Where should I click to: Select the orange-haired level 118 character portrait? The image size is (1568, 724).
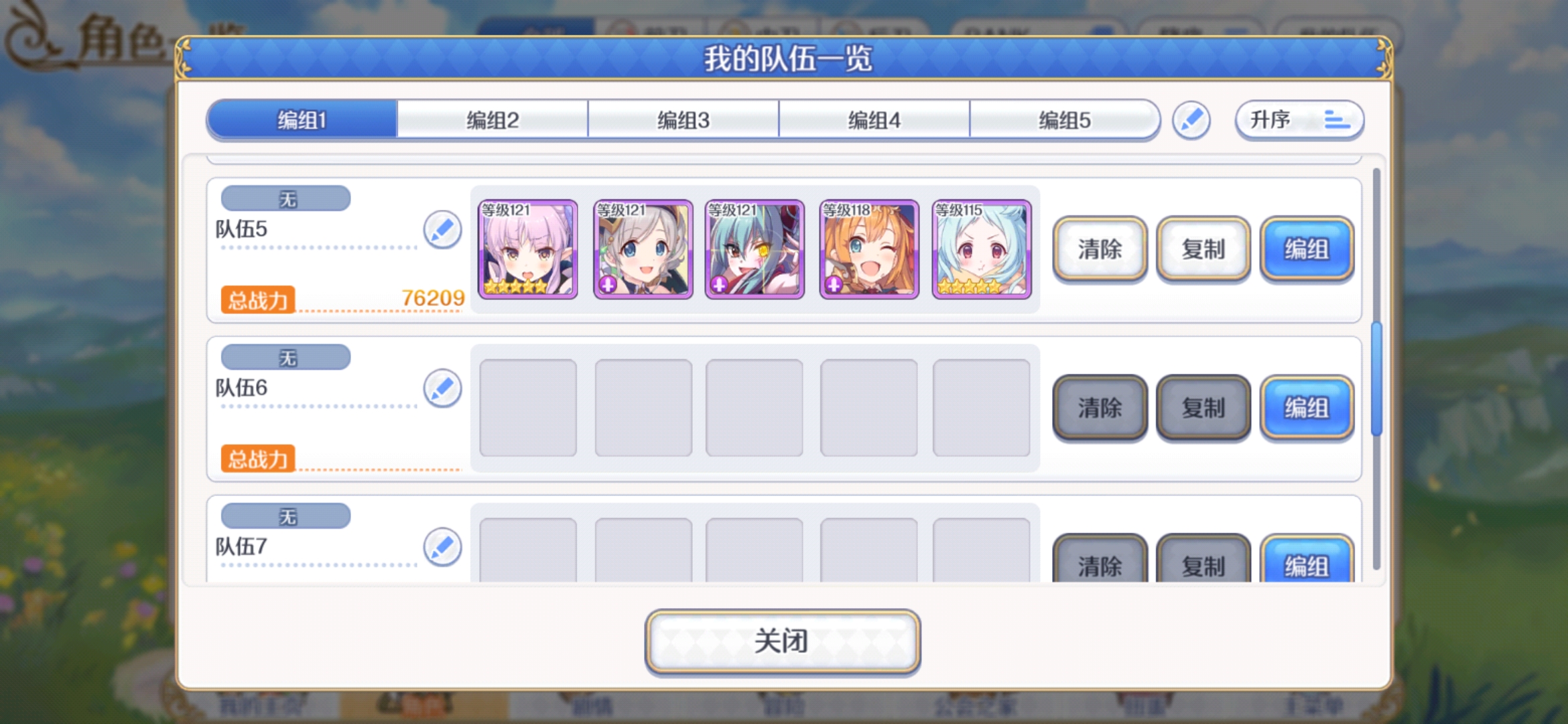[x=869, y=249]
